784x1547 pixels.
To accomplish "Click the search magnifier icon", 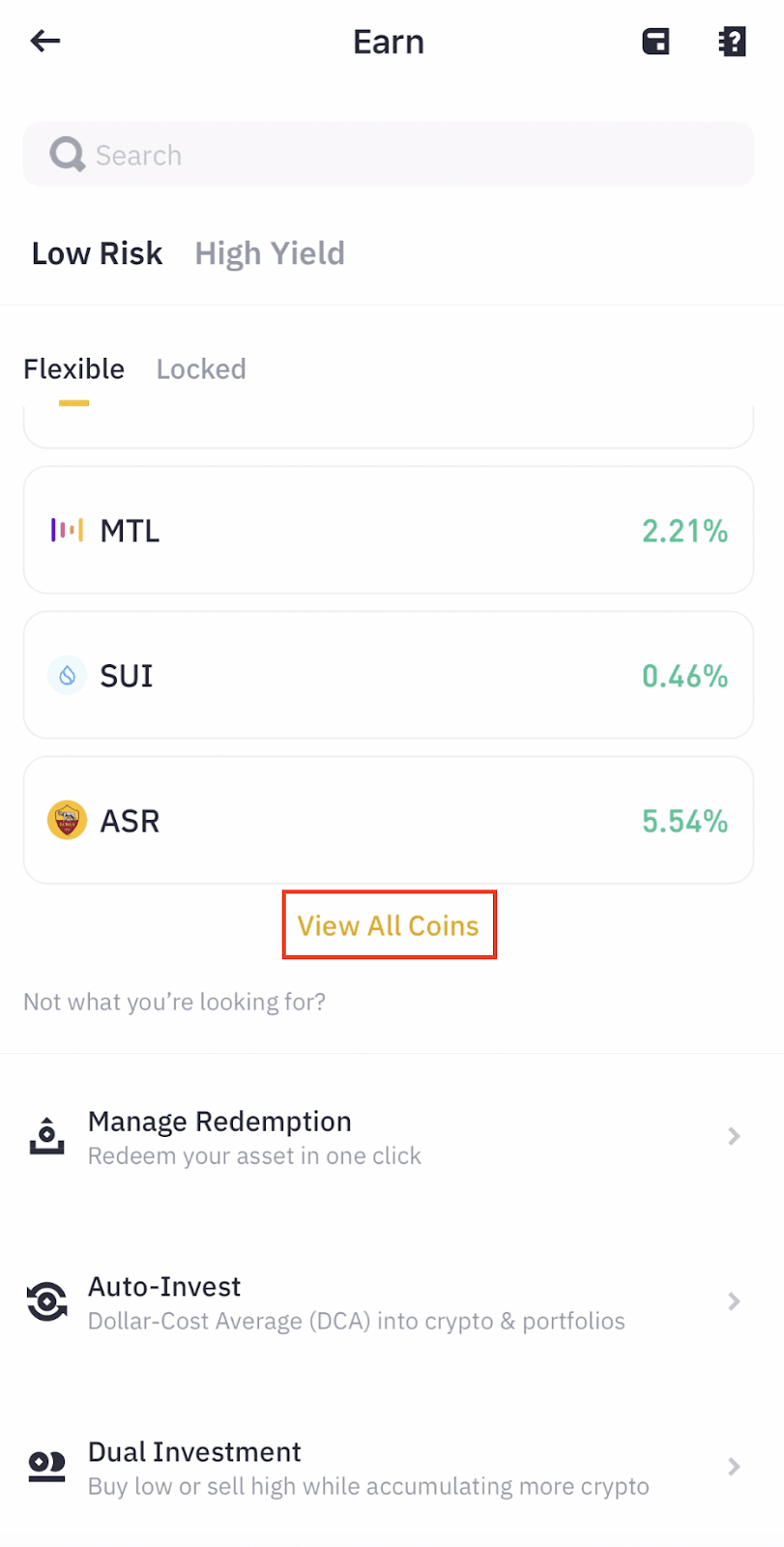I will click(67, 155).
